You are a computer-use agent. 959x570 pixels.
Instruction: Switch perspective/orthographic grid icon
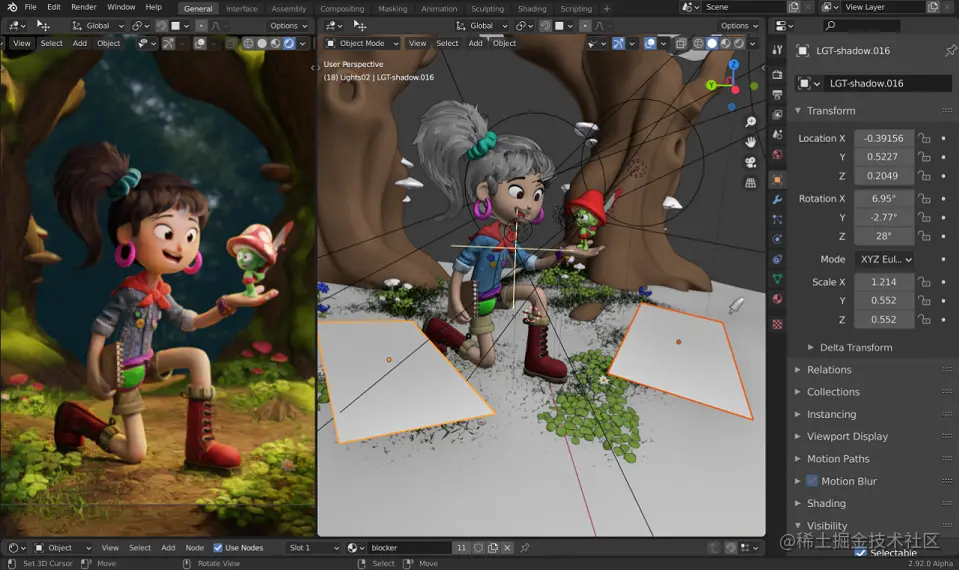point(750,183)
